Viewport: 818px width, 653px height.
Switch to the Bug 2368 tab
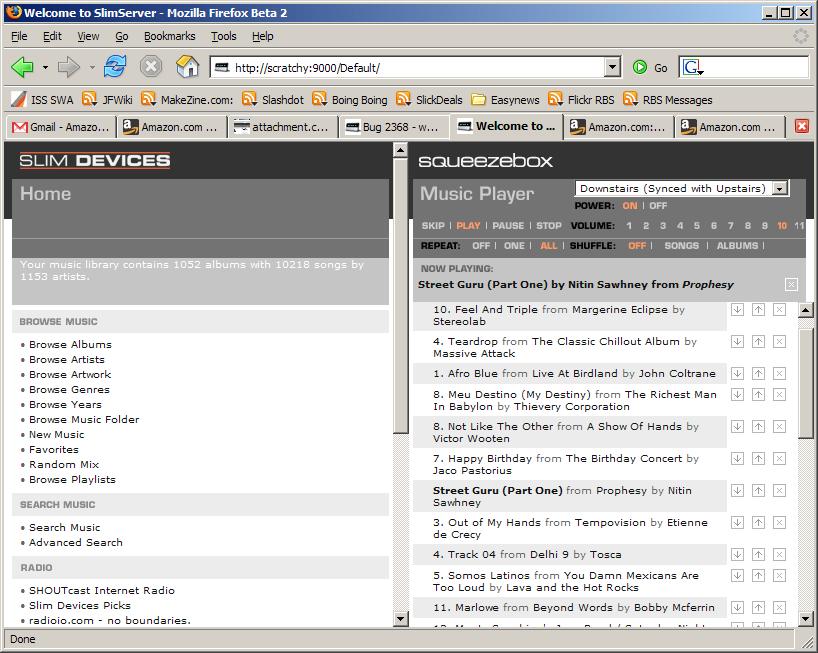[x=392, y=127]
